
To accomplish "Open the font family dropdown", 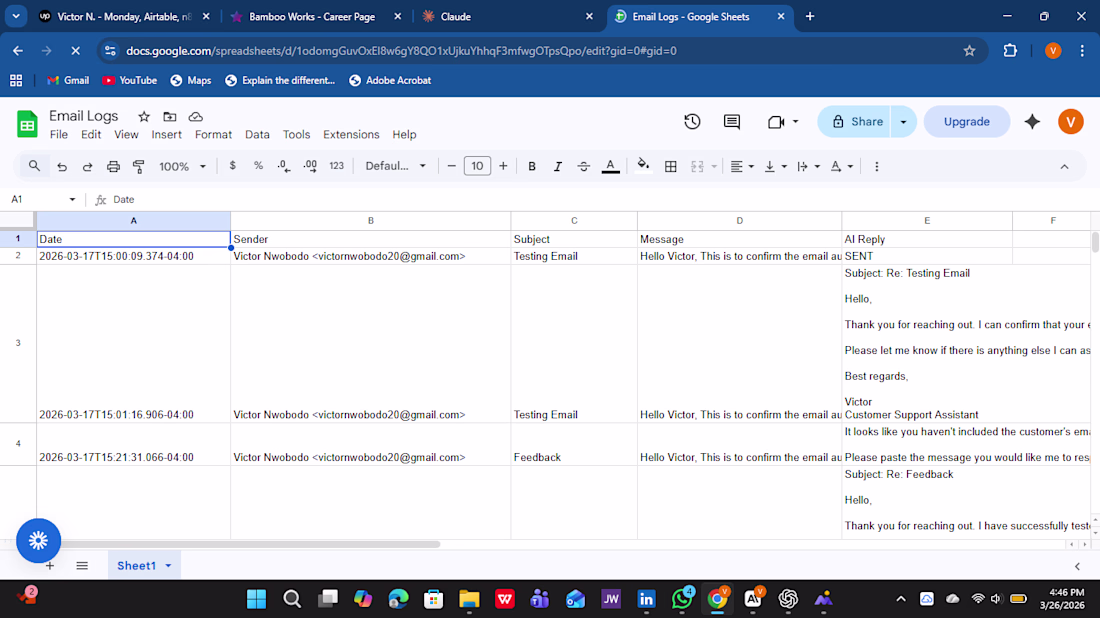I will pyautogui.click(x=395, y=166).
